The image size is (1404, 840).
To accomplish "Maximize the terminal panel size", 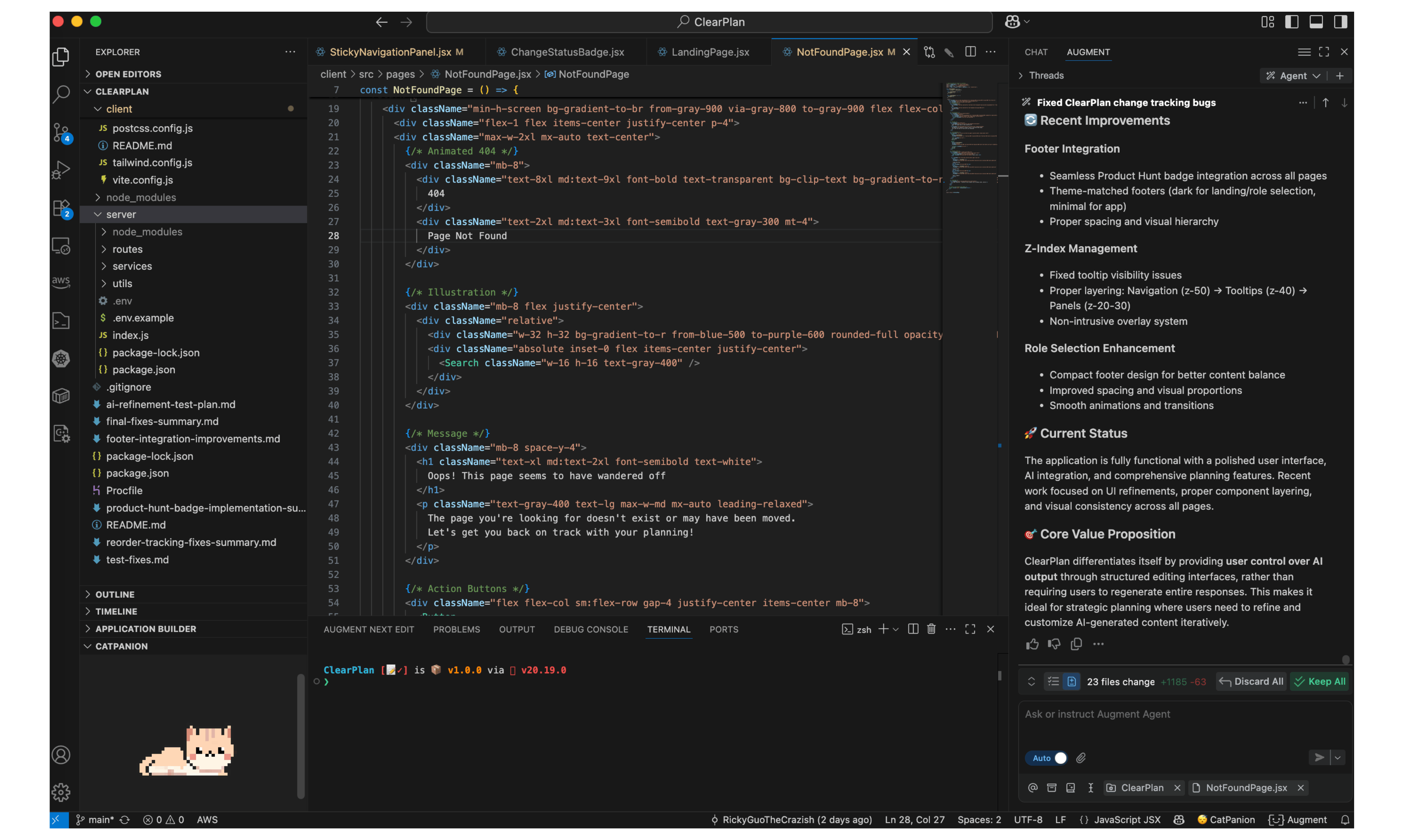I will pos(970,629).
